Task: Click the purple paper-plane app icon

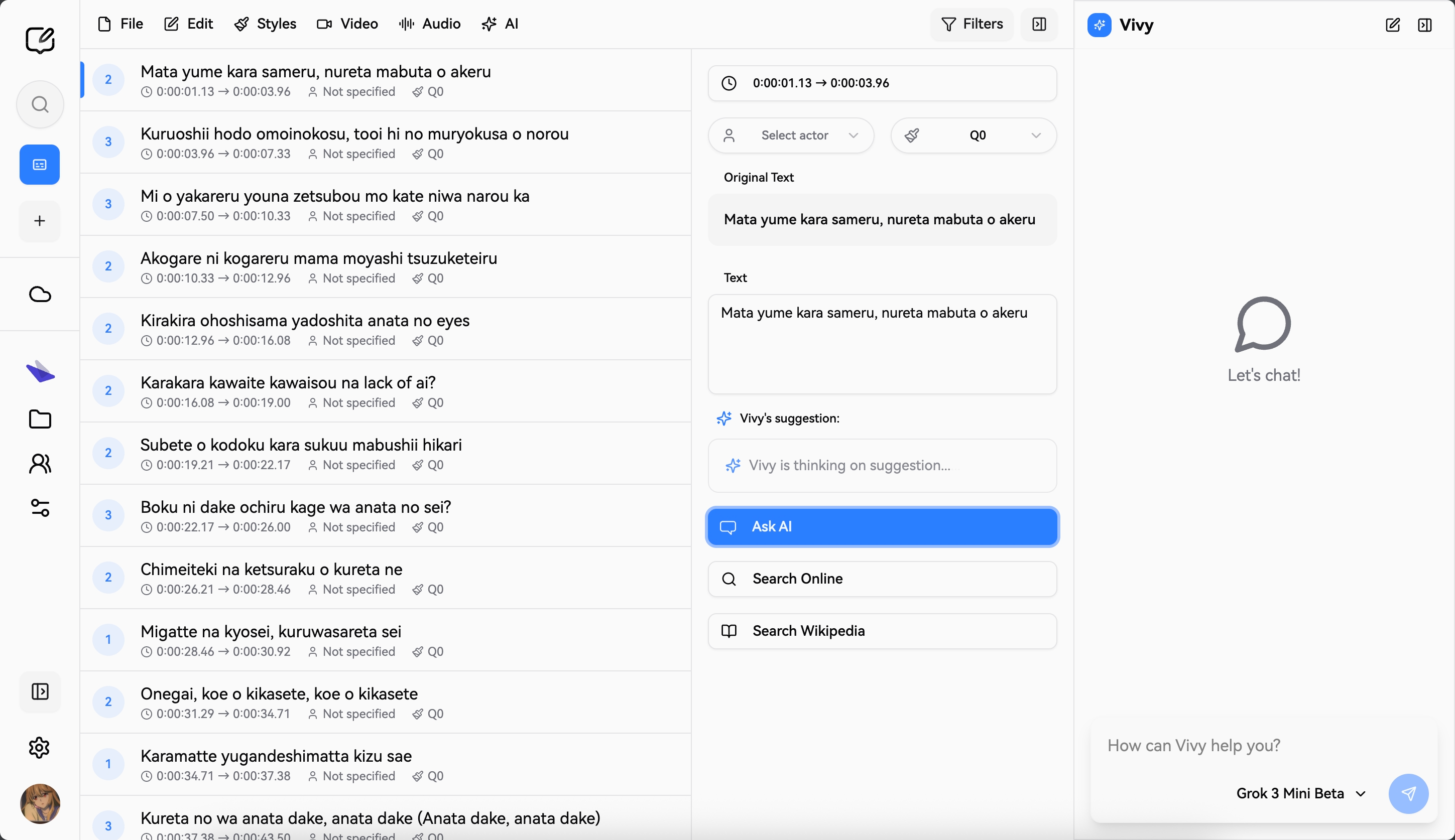Action: 40,371
